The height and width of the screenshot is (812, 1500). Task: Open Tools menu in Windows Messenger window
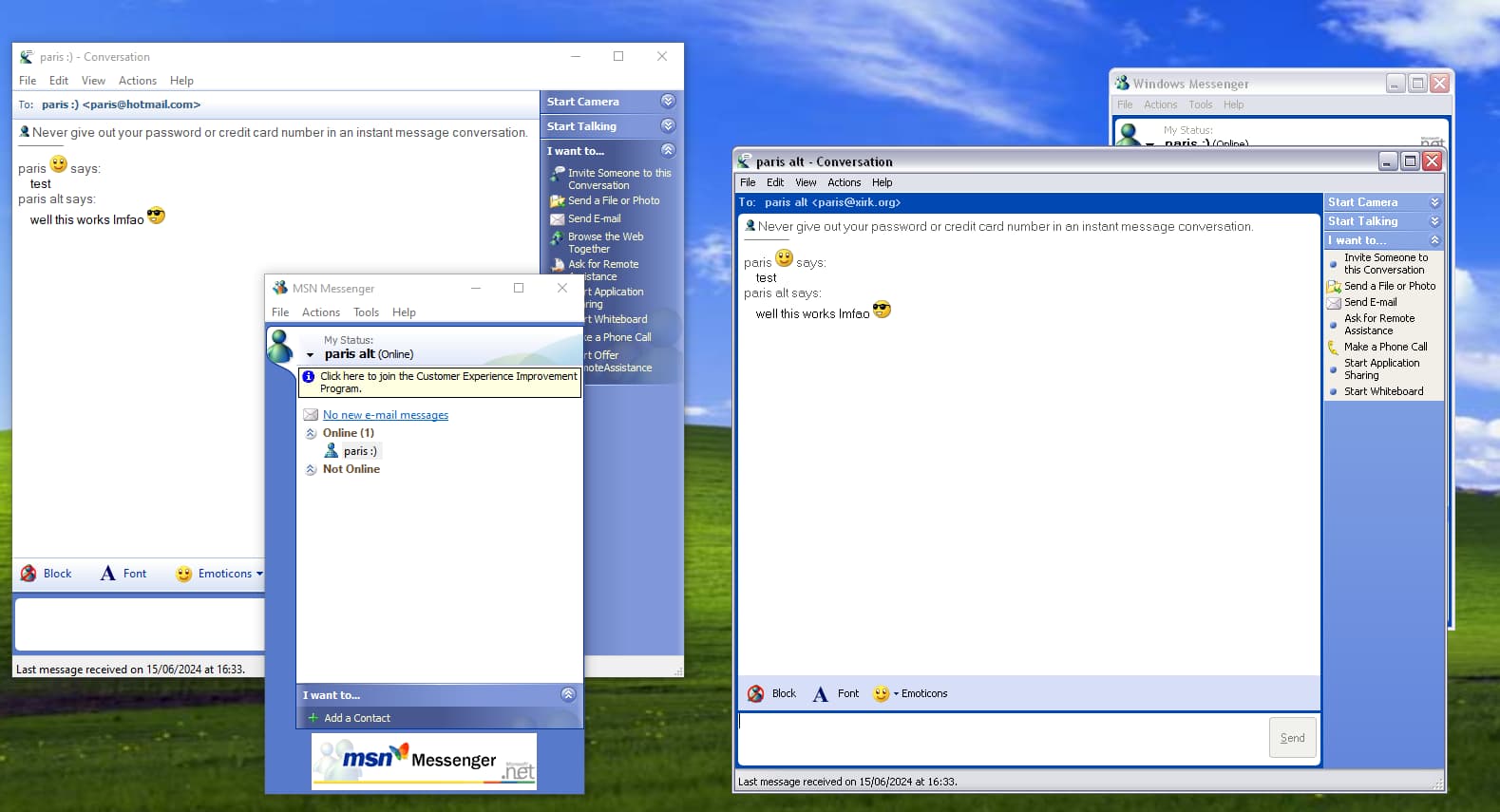pos(1201,104)
